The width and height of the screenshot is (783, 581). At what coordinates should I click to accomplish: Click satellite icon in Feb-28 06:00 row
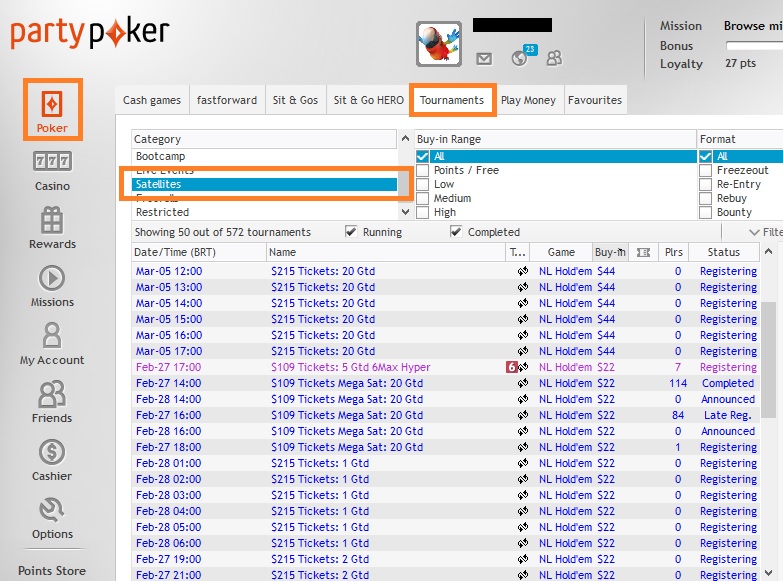523,543
